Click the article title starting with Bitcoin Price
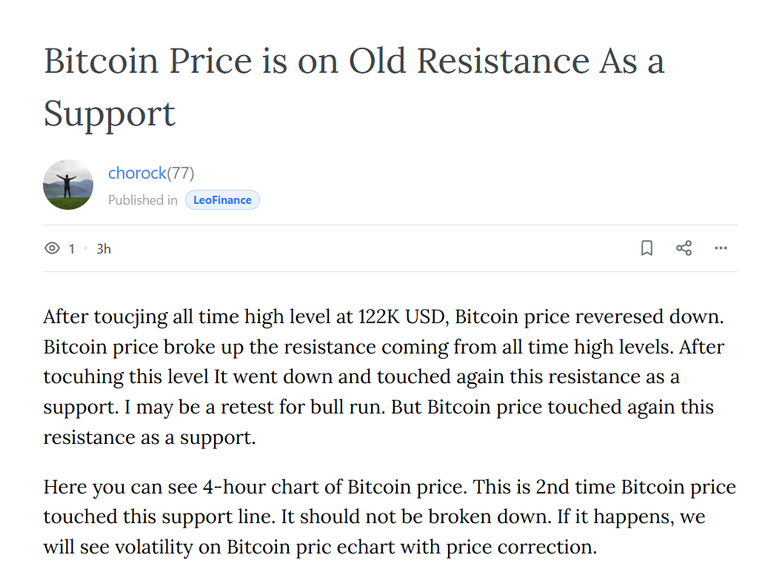The image size is (768, 570). pos(354,87)
